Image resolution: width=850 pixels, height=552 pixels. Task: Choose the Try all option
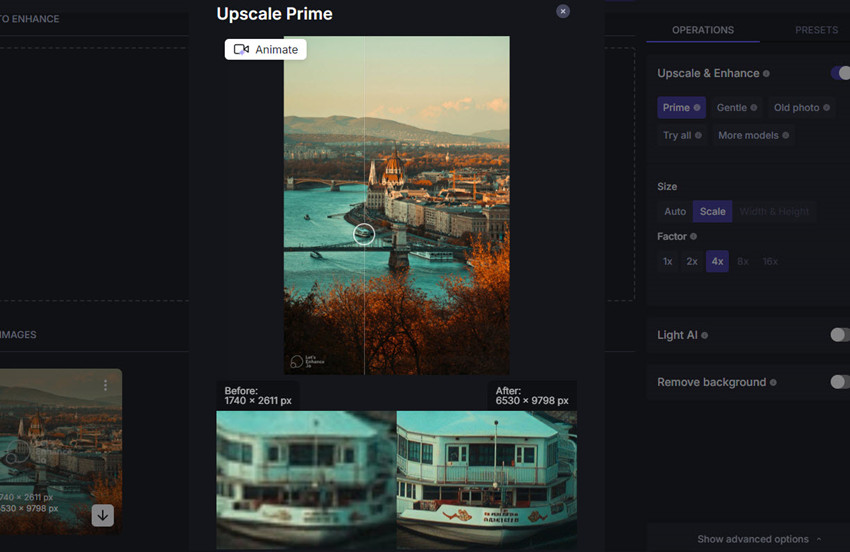(682, 135)
